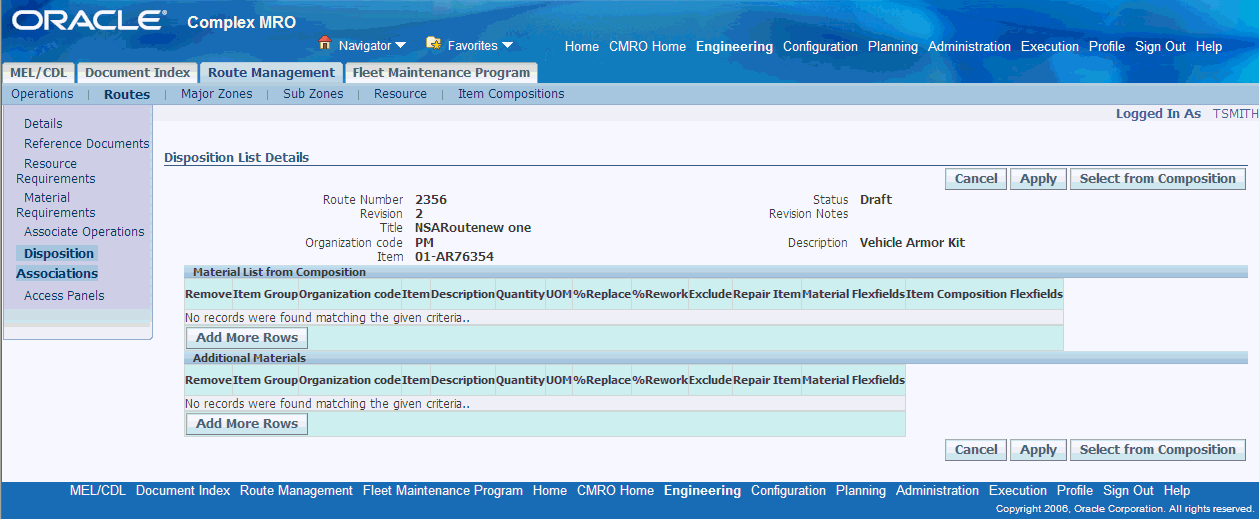The width and height of the screenshot is (1260, 519).
Task: Click Item Composition Flexfields column header
Action: coord(984,294)
